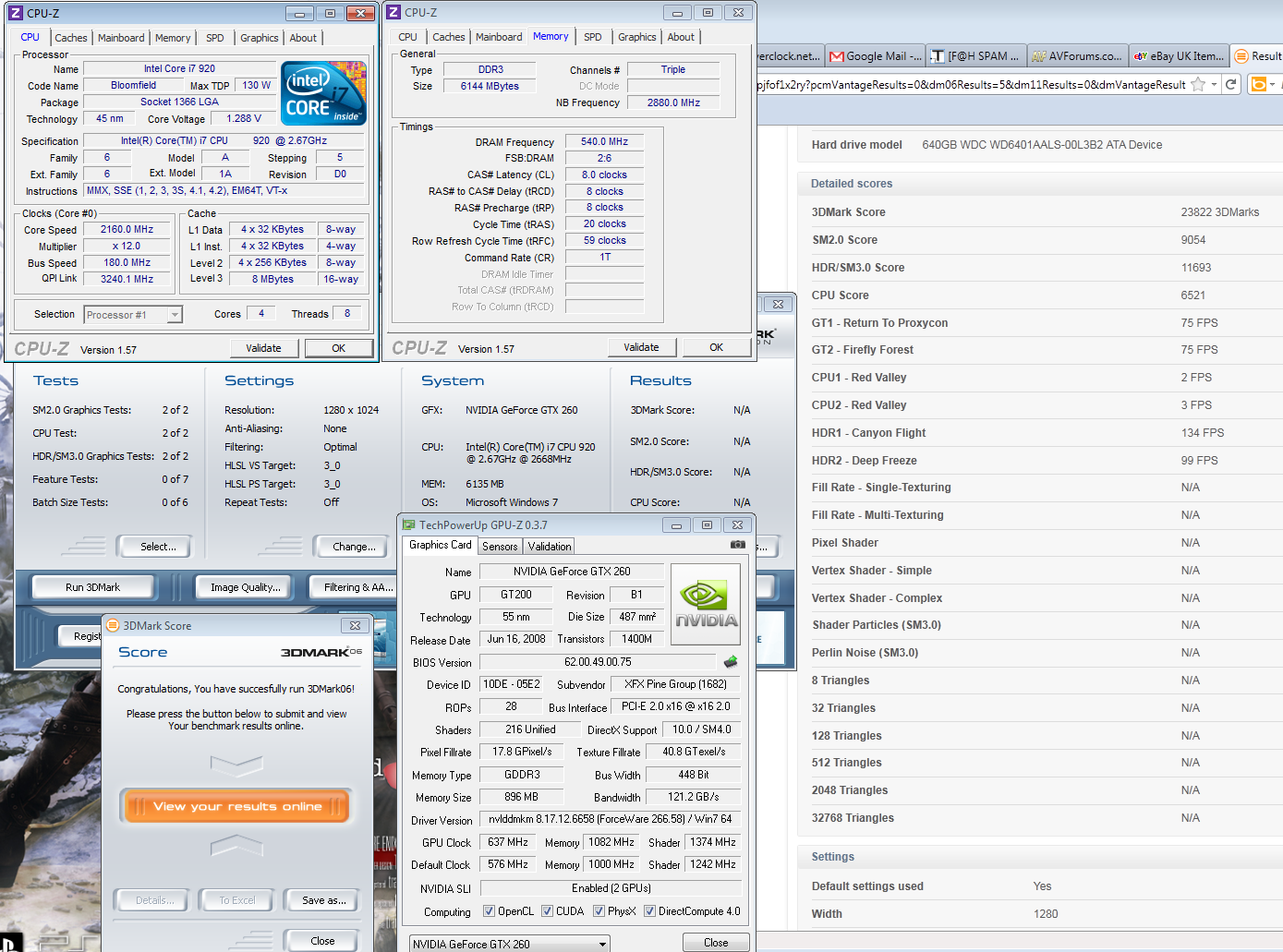Click the HDR/SM3.0 Score value 11693

coord(1196,268)
